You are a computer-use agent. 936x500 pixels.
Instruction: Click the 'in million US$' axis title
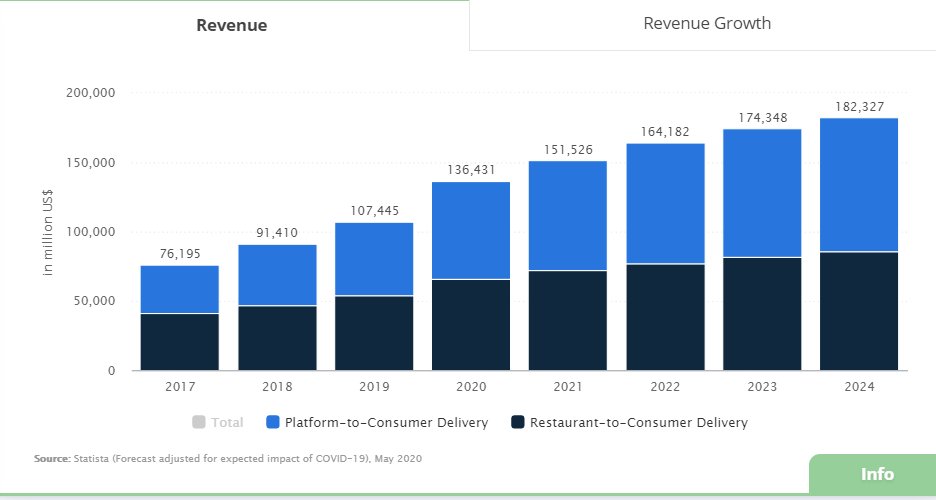pos(48,232)
